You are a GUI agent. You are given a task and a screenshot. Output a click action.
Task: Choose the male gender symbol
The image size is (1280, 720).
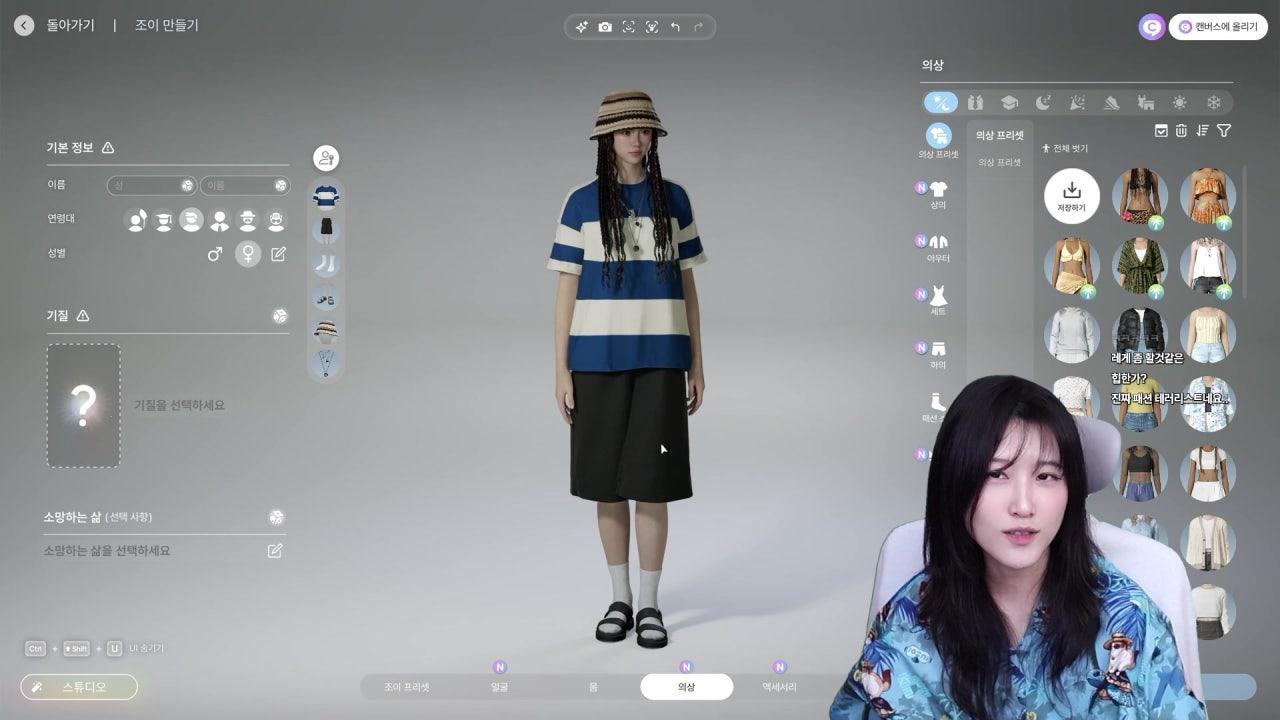point(215,254)
